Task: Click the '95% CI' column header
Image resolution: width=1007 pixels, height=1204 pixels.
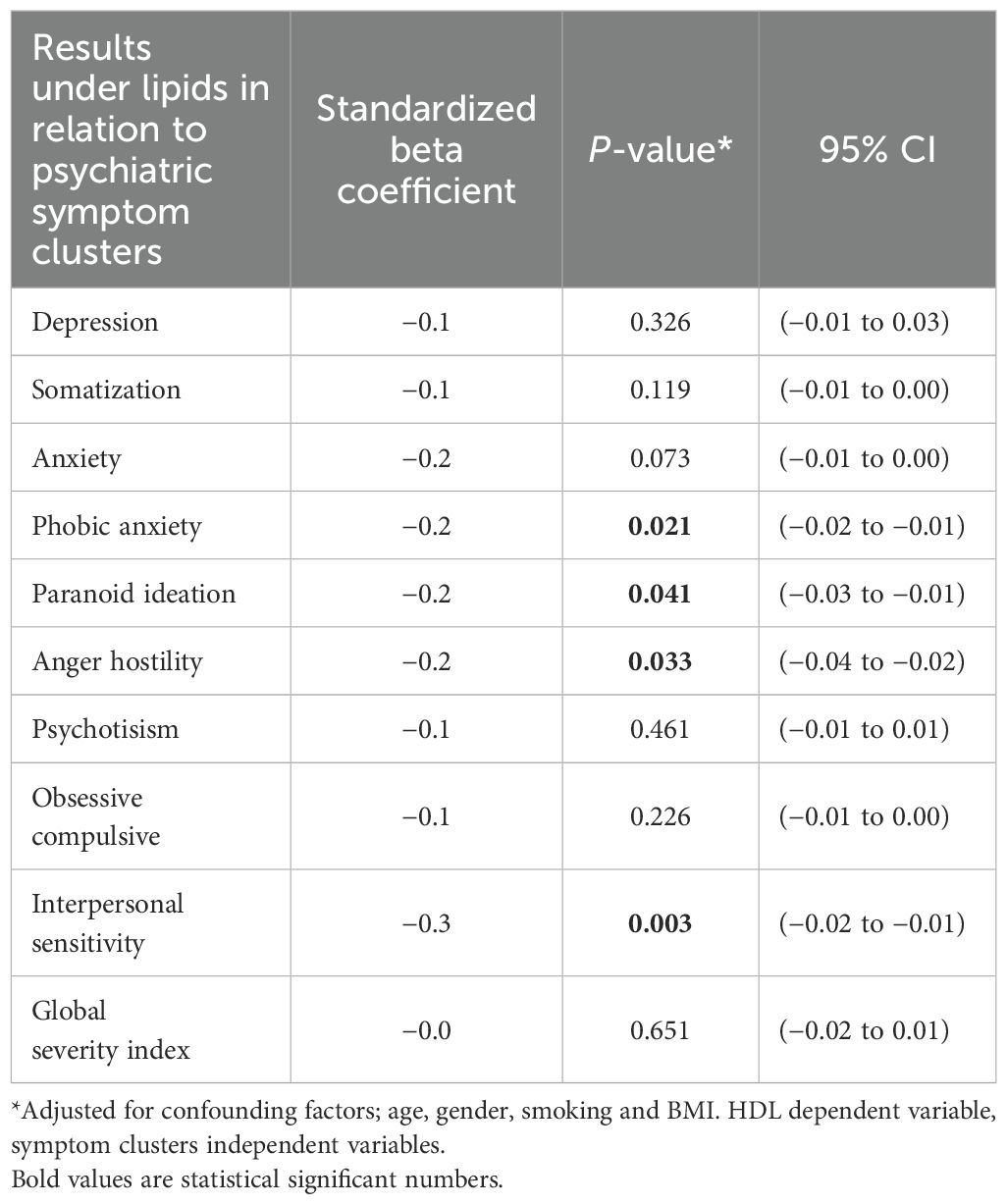Action: coord(877,149)
